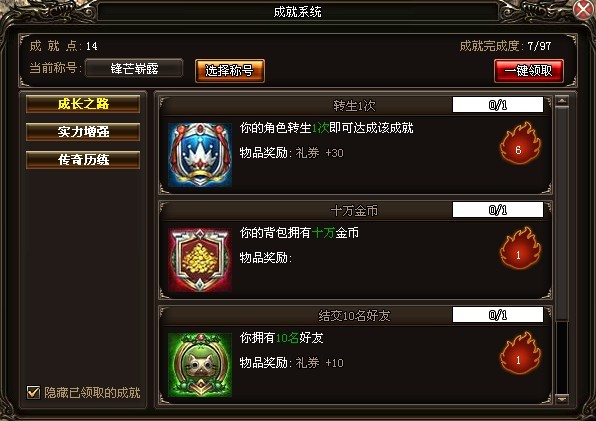Close the 成就系统 window with red X
Viewport: 596px width, 421px height.
(583, 9)
